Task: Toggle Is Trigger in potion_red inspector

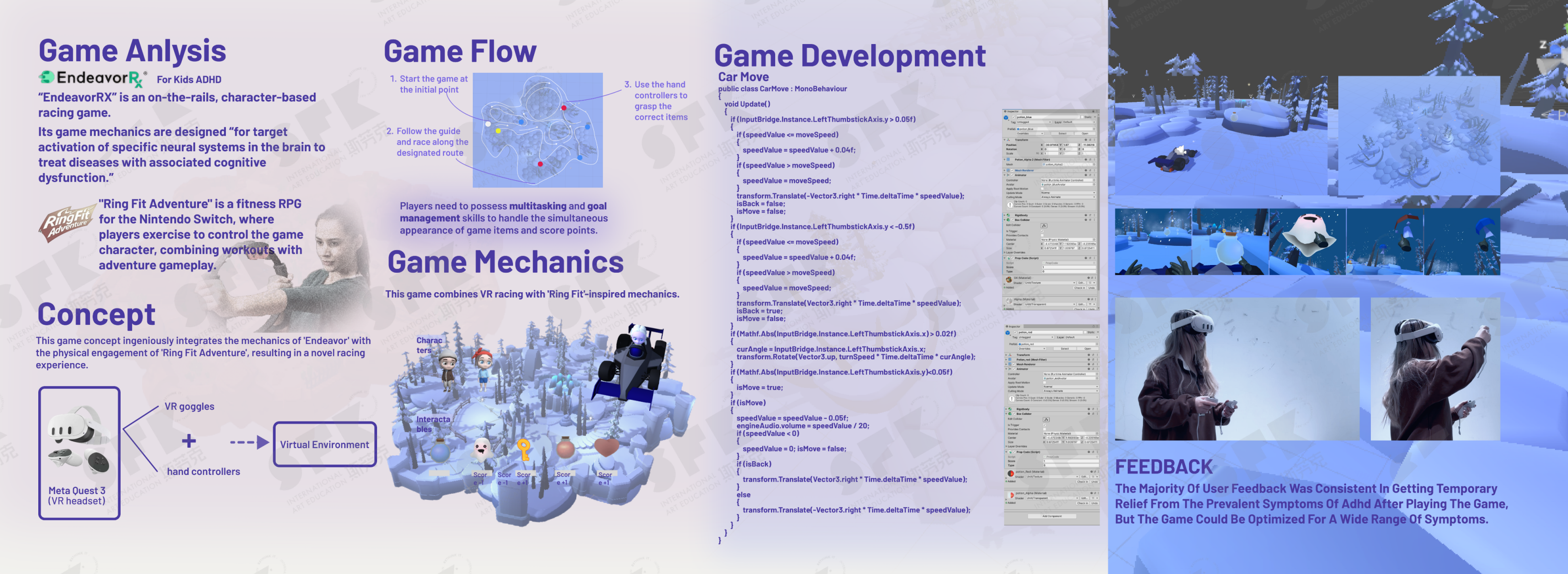Action: (x=1045, y=426)
